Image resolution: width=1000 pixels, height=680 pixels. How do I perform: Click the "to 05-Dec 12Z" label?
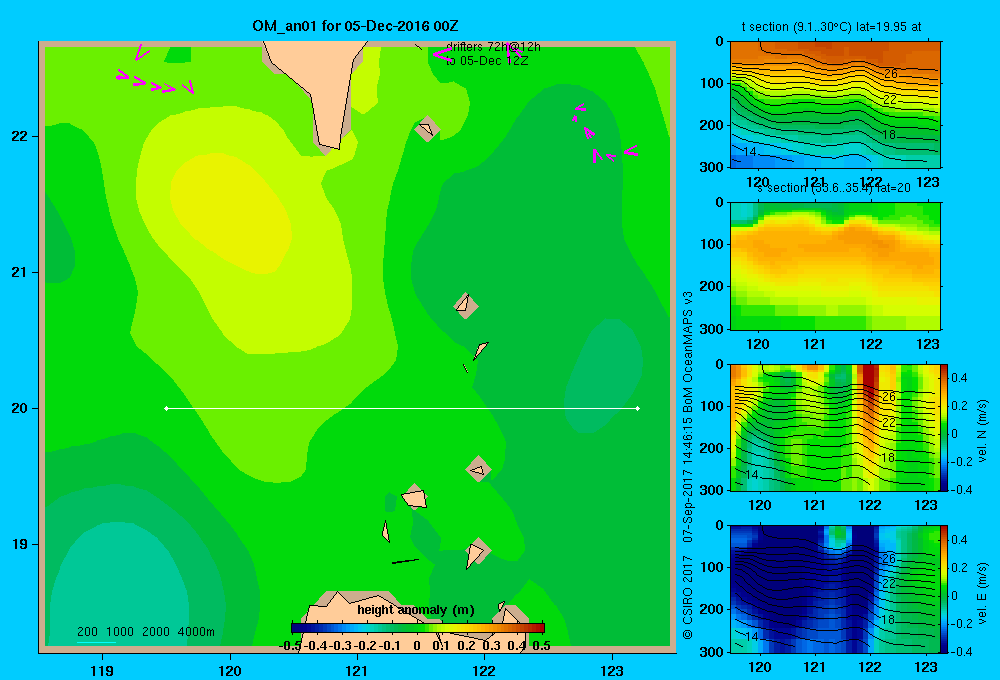pyautogui.click(x=487, y=61)
